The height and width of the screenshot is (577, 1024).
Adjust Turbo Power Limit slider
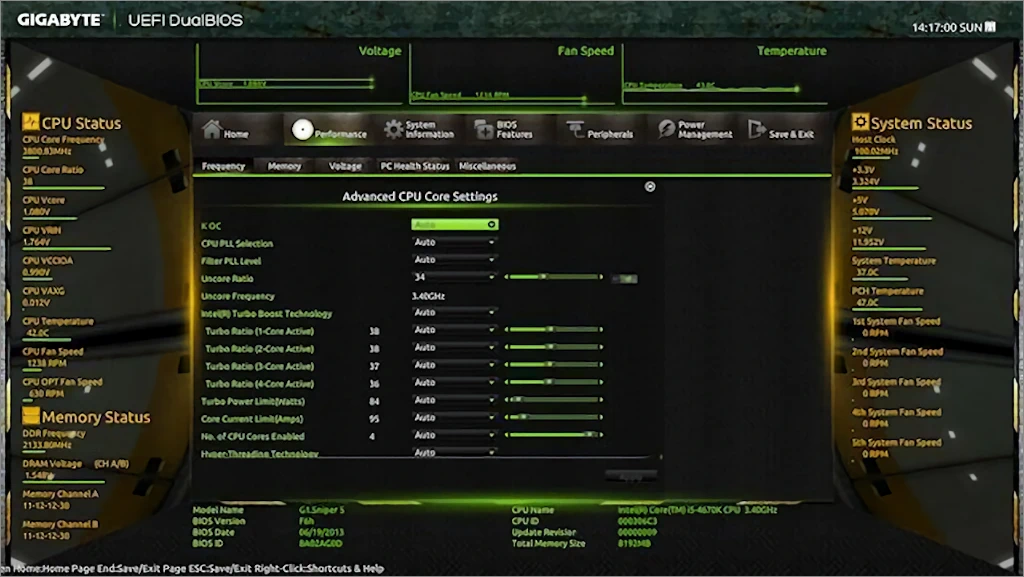click(x=554, y=399)
